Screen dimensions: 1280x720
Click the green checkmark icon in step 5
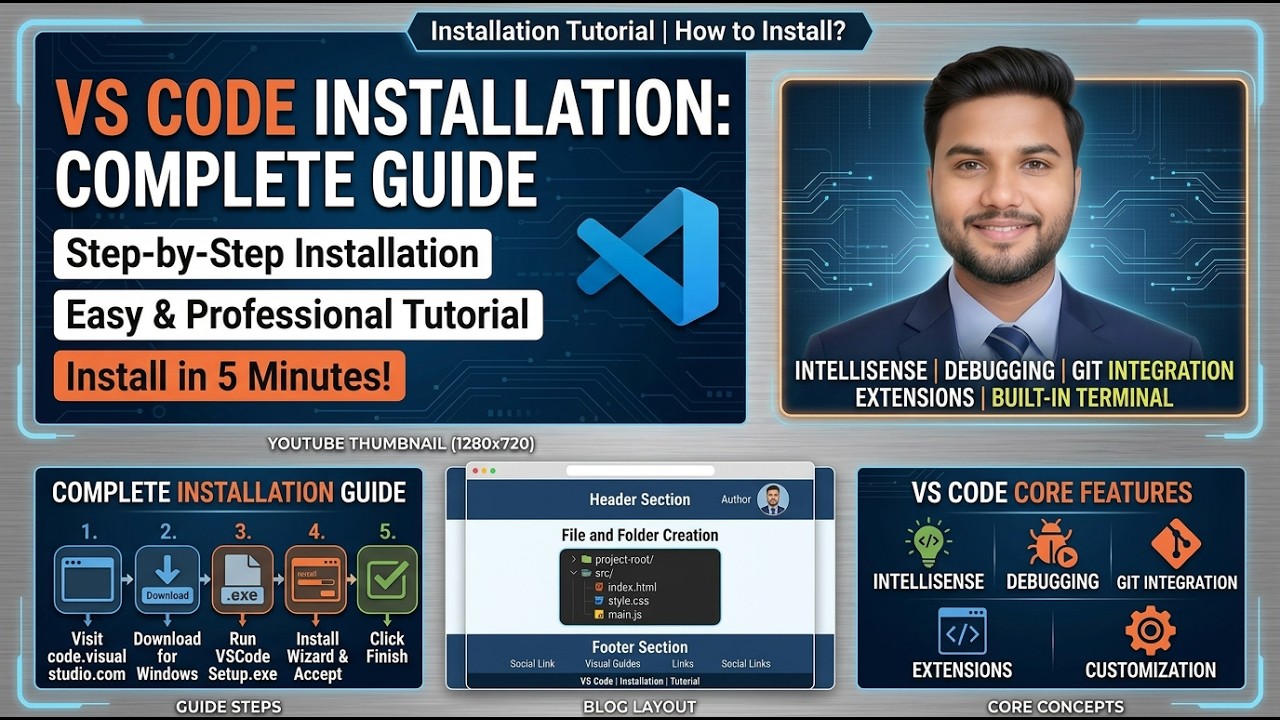[x=388, y=580]
